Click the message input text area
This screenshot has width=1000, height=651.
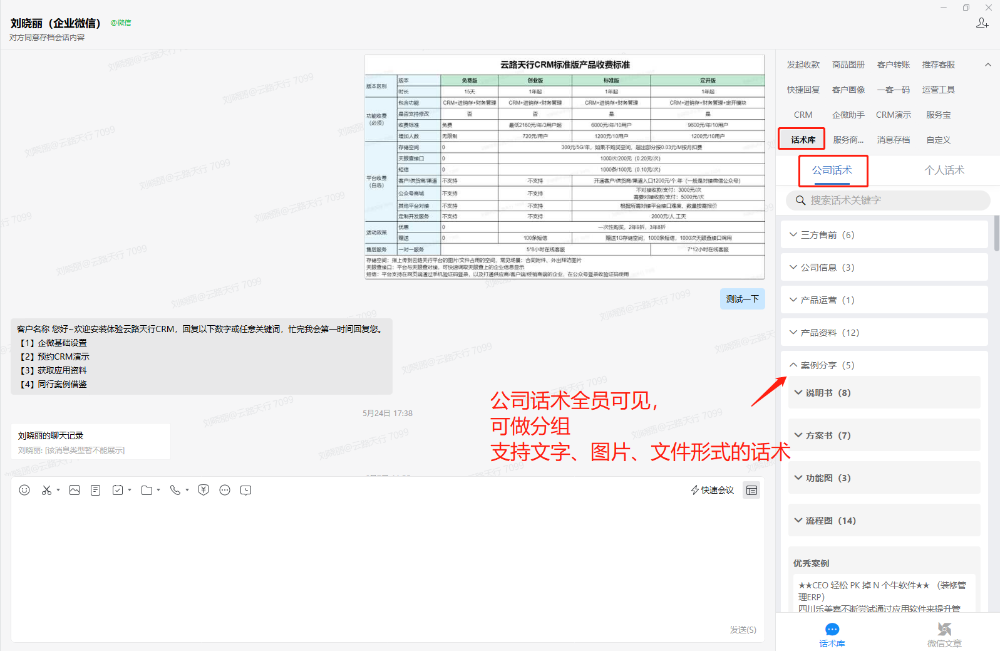click(x=387, y=561)
